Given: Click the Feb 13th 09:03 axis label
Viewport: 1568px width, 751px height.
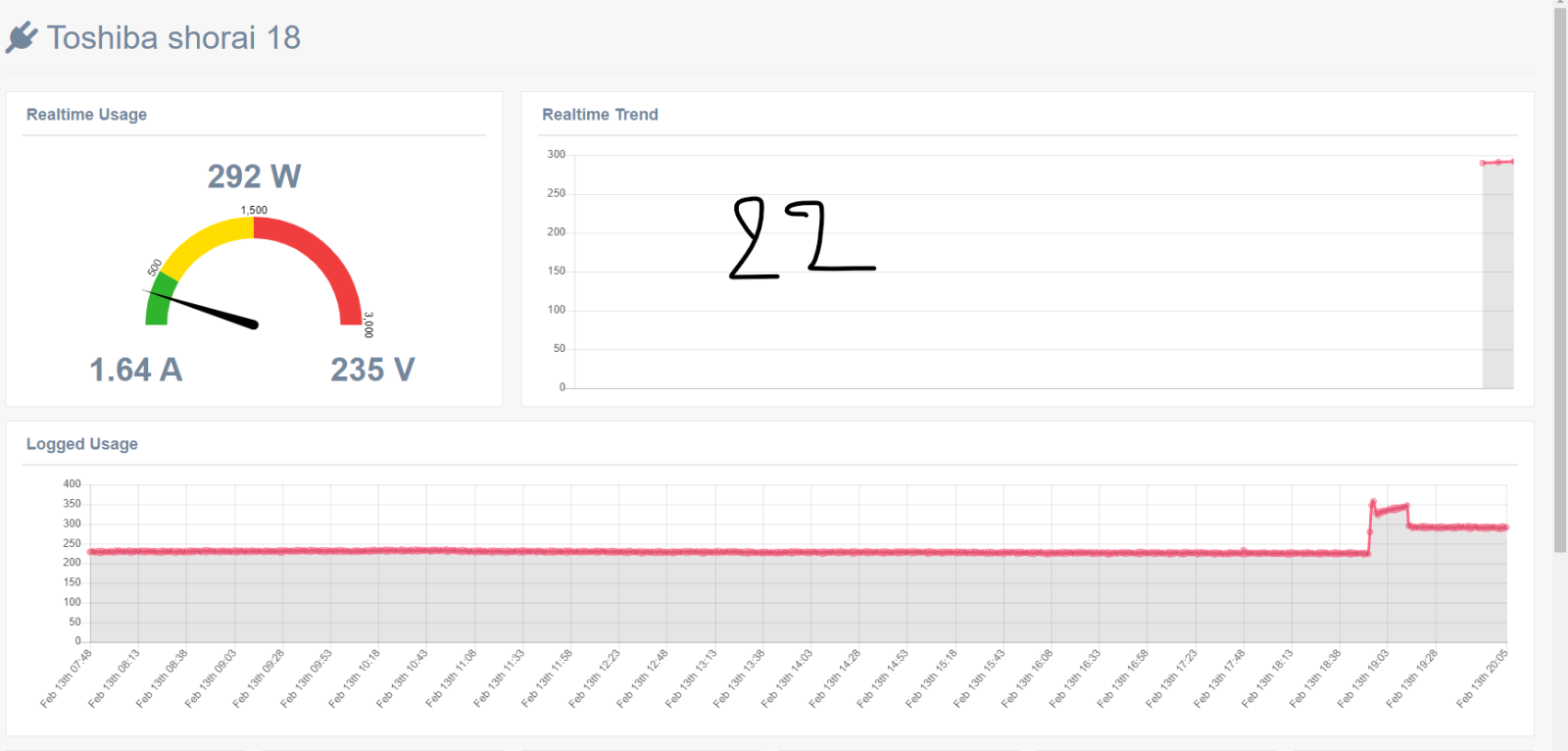Looking at the screenshot, I should [210, 678].
